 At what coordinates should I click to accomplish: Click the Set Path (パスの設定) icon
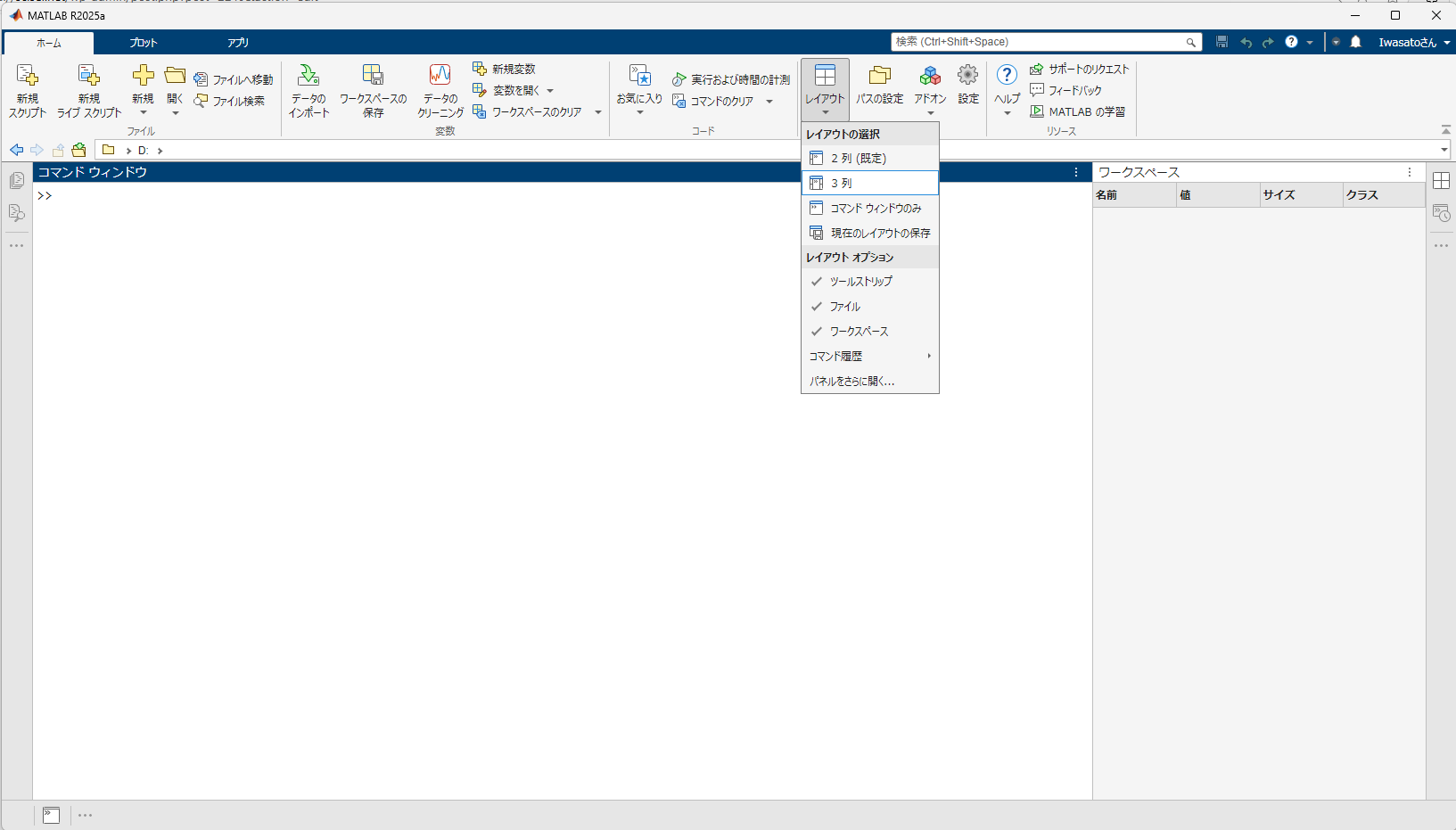point(879,77)
